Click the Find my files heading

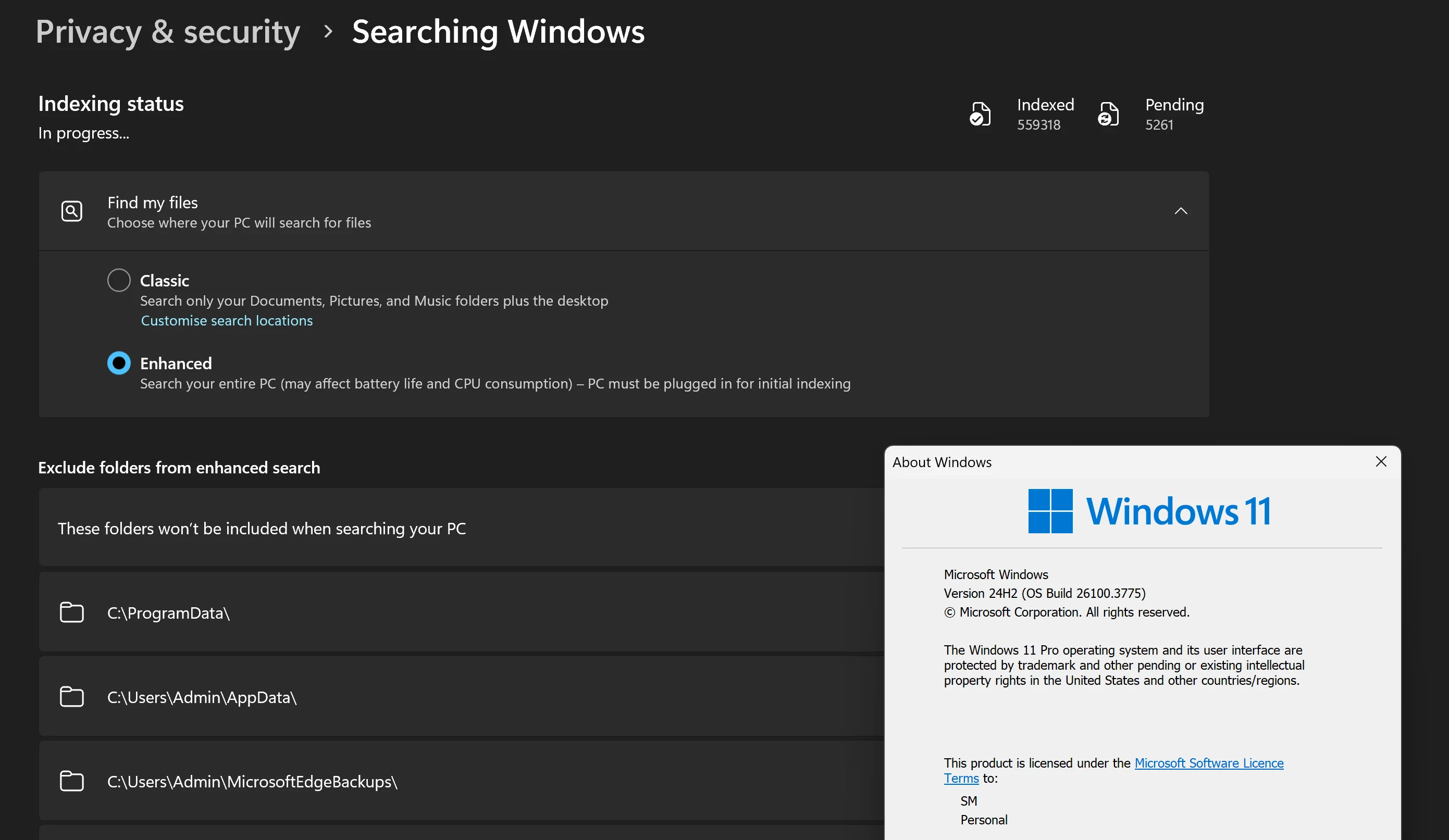pos(152,203)
